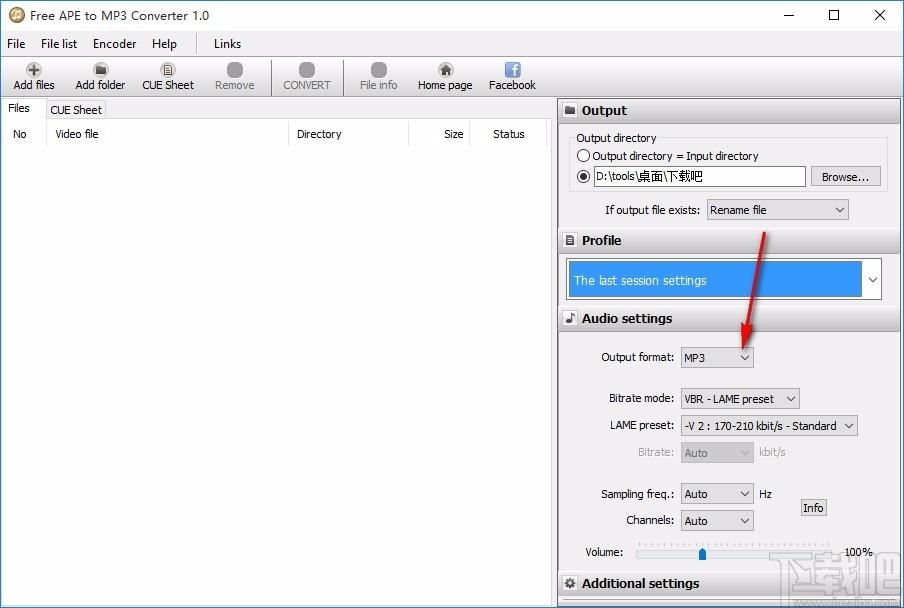Expand the Profile dropdown list

(872, 280)
